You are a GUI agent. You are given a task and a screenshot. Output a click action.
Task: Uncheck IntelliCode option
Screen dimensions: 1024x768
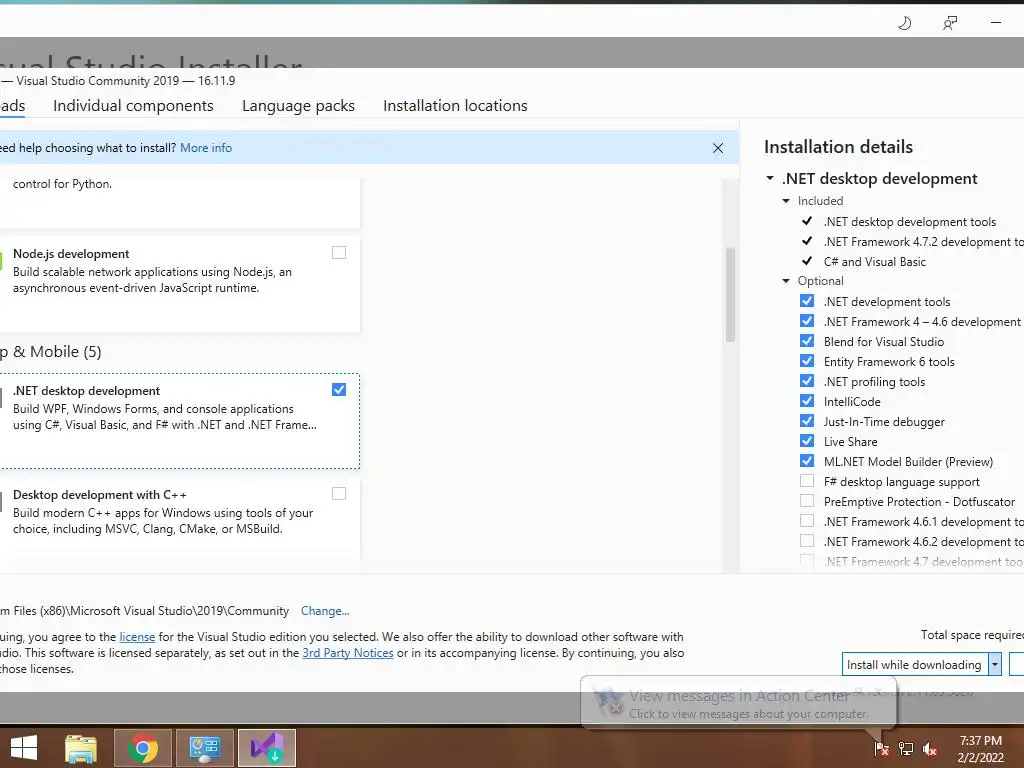[807, 401]
